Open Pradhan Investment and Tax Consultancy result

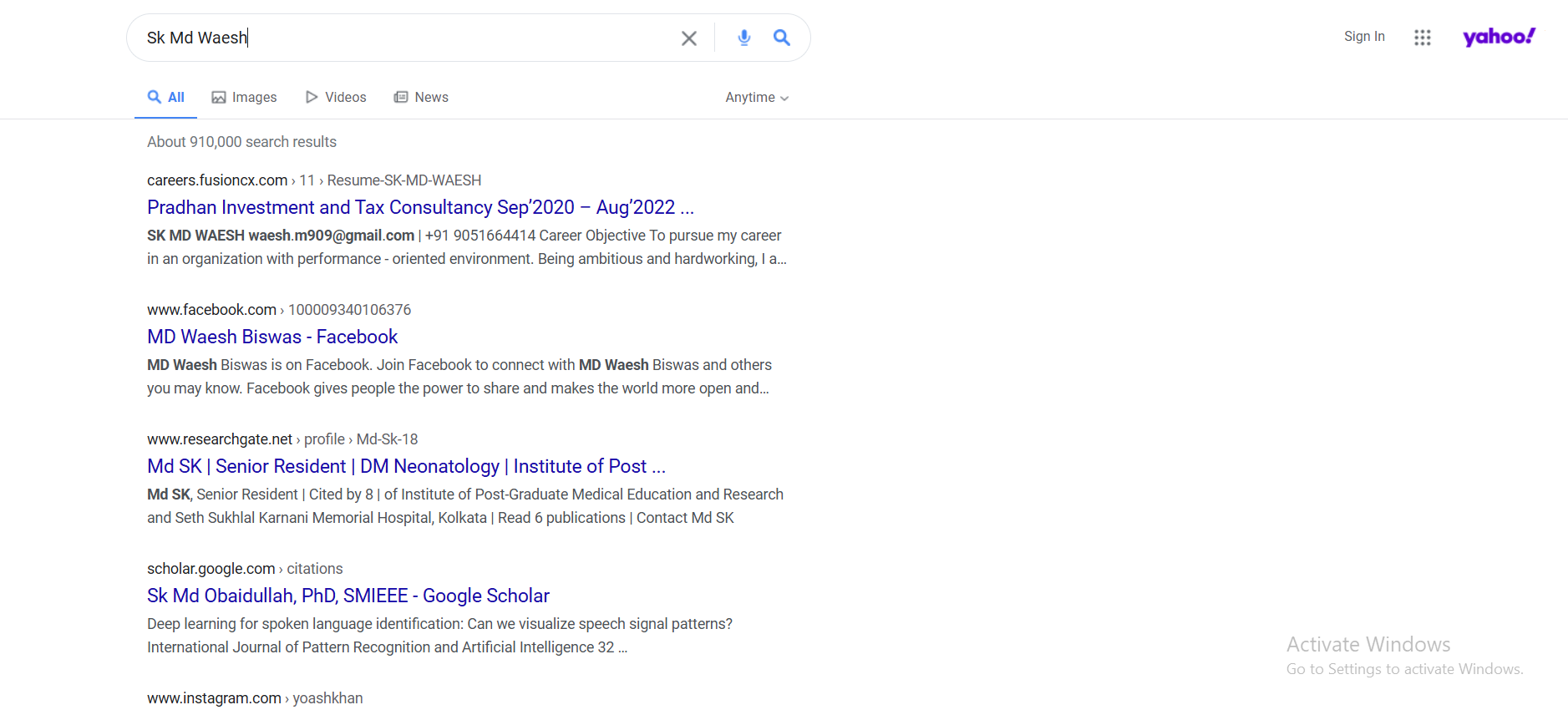click(x=420, y=207)
